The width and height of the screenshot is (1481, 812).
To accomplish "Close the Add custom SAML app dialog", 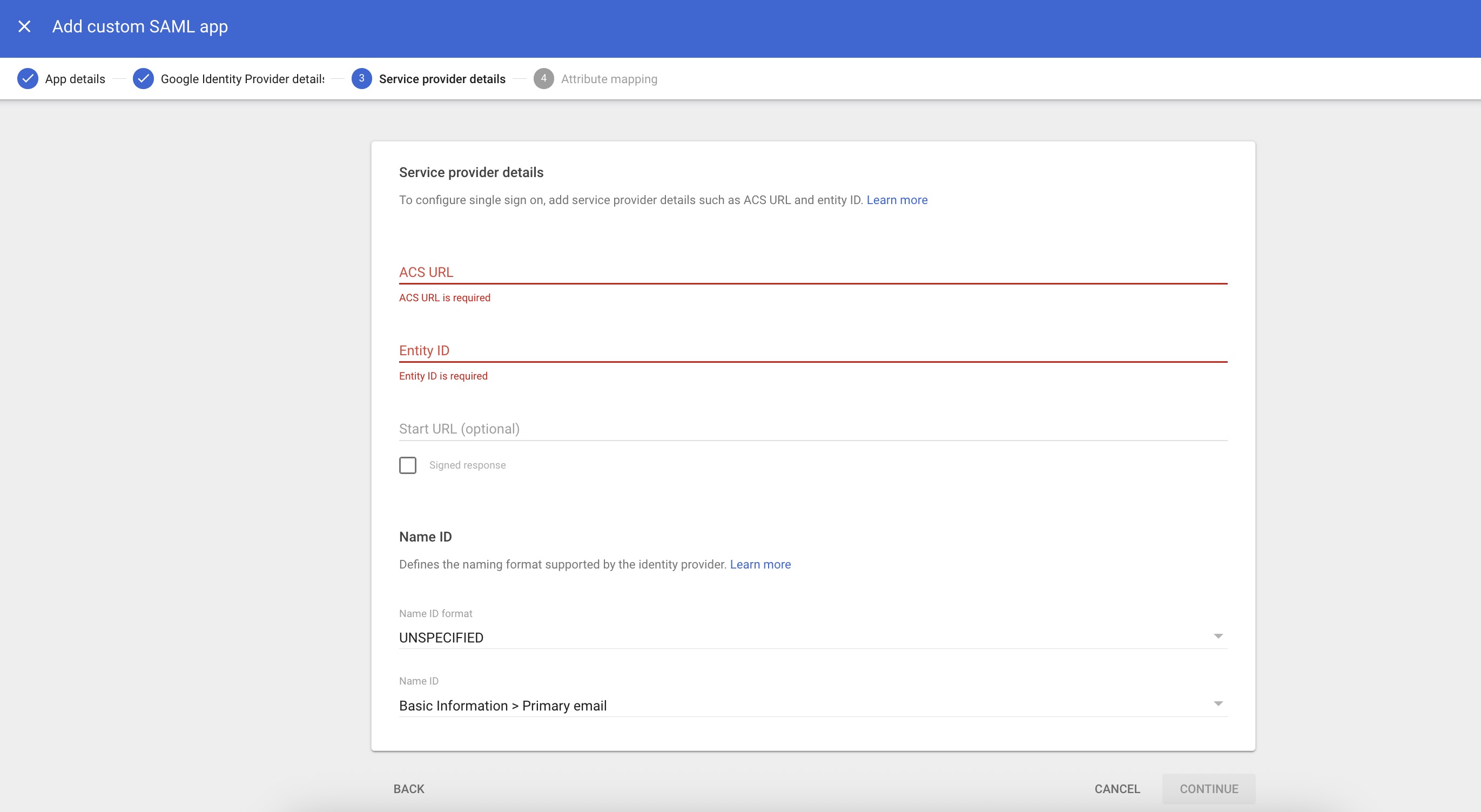I will [x=24, y=26].
